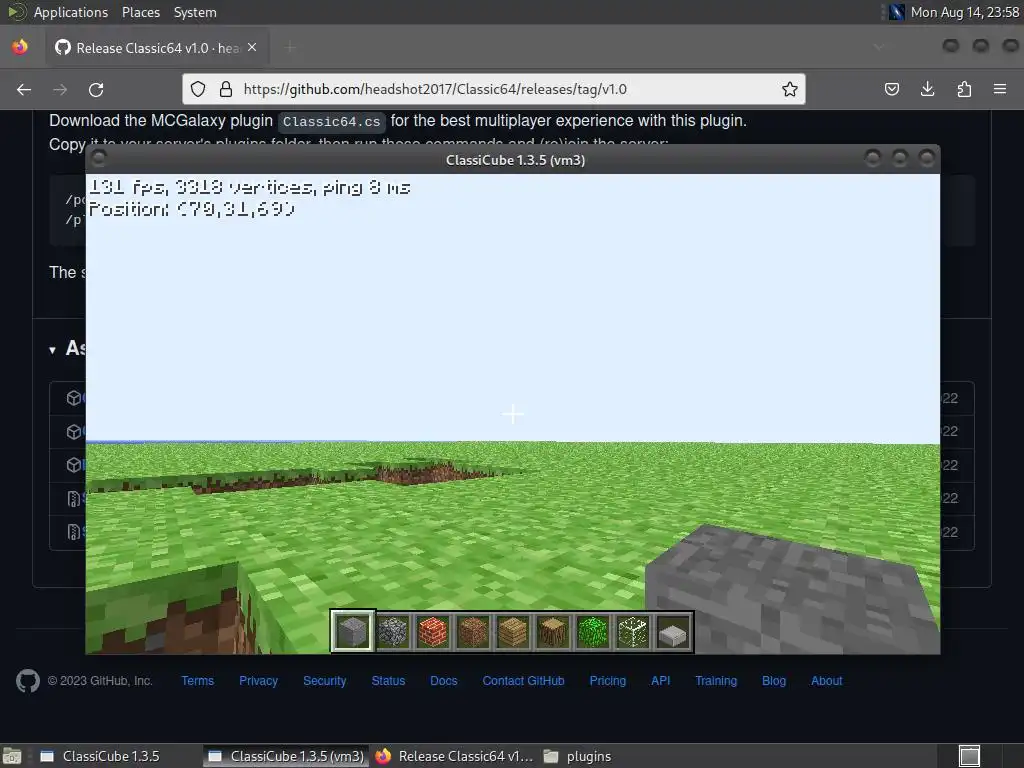
Task: Select the stone slab block in hotbar
Action: click(672, 632)
